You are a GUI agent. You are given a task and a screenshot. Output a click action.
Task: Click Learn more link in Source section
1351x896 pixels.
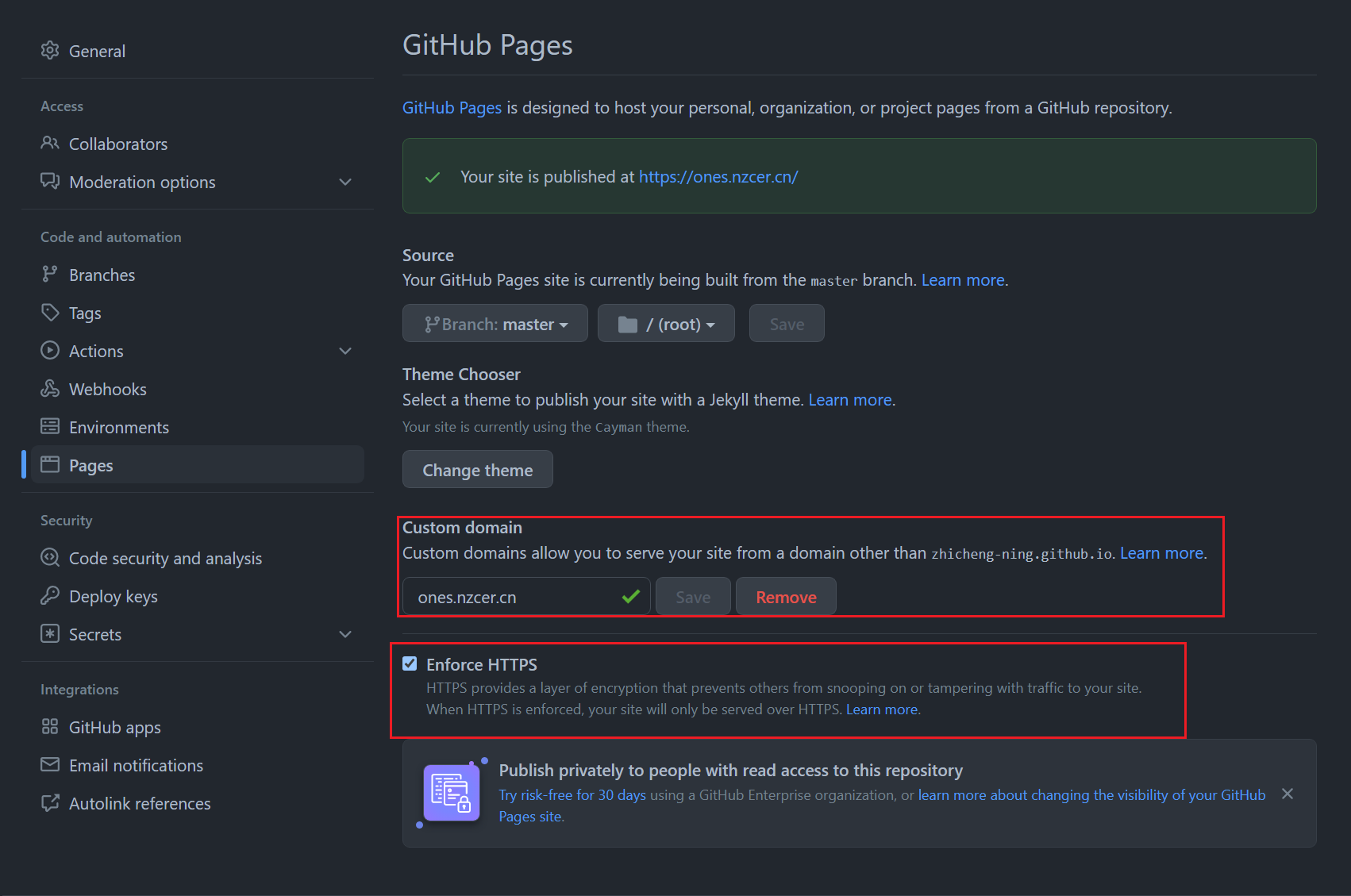pyautogui.click(x=963, y=280)
